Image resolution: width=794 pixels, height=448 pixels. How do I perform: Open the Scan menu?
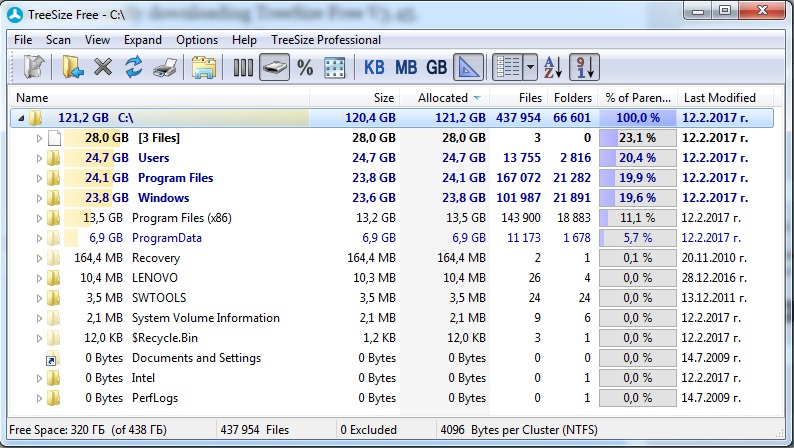58,40
